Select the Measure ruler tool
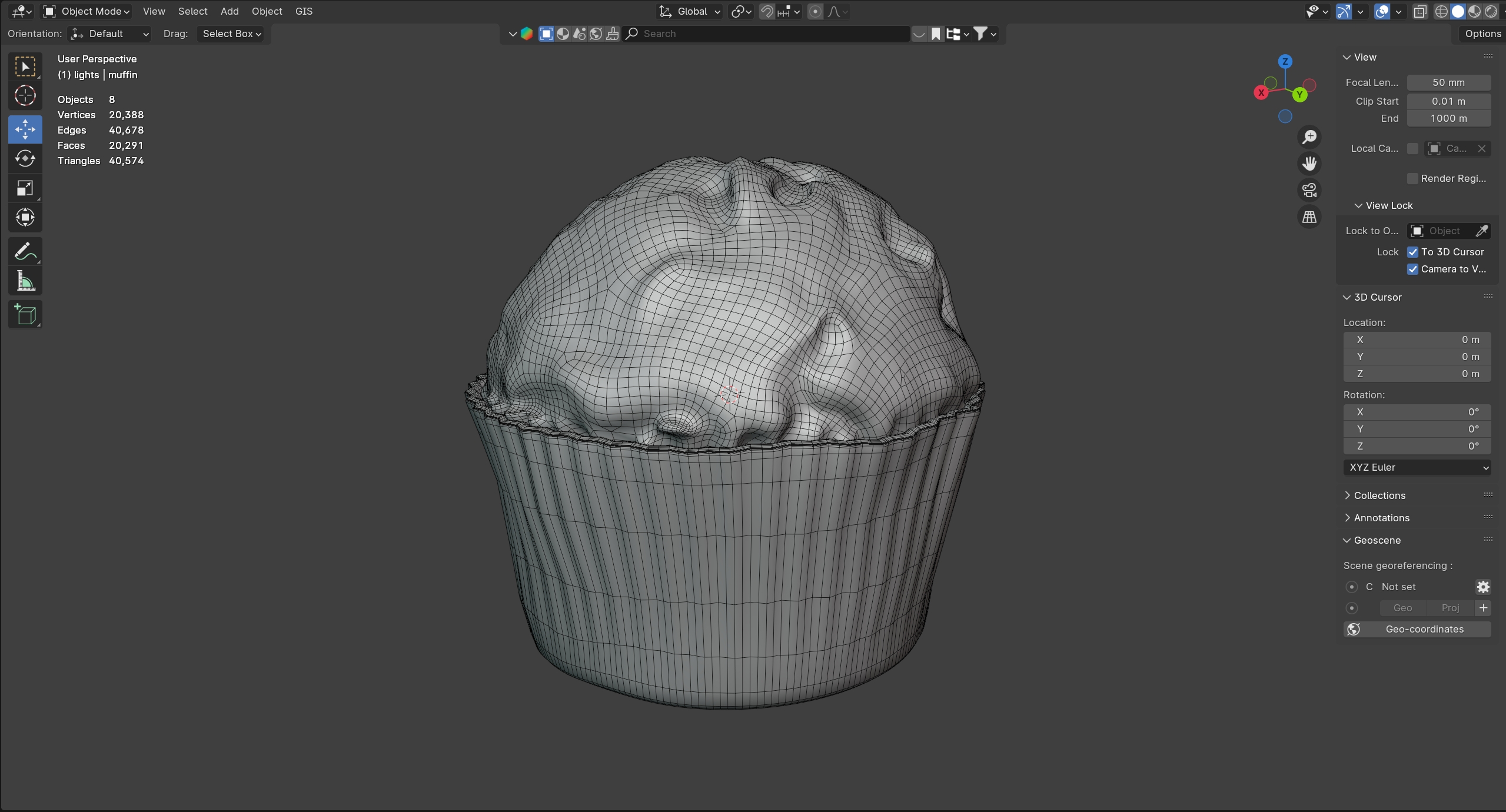 point(25,281)
